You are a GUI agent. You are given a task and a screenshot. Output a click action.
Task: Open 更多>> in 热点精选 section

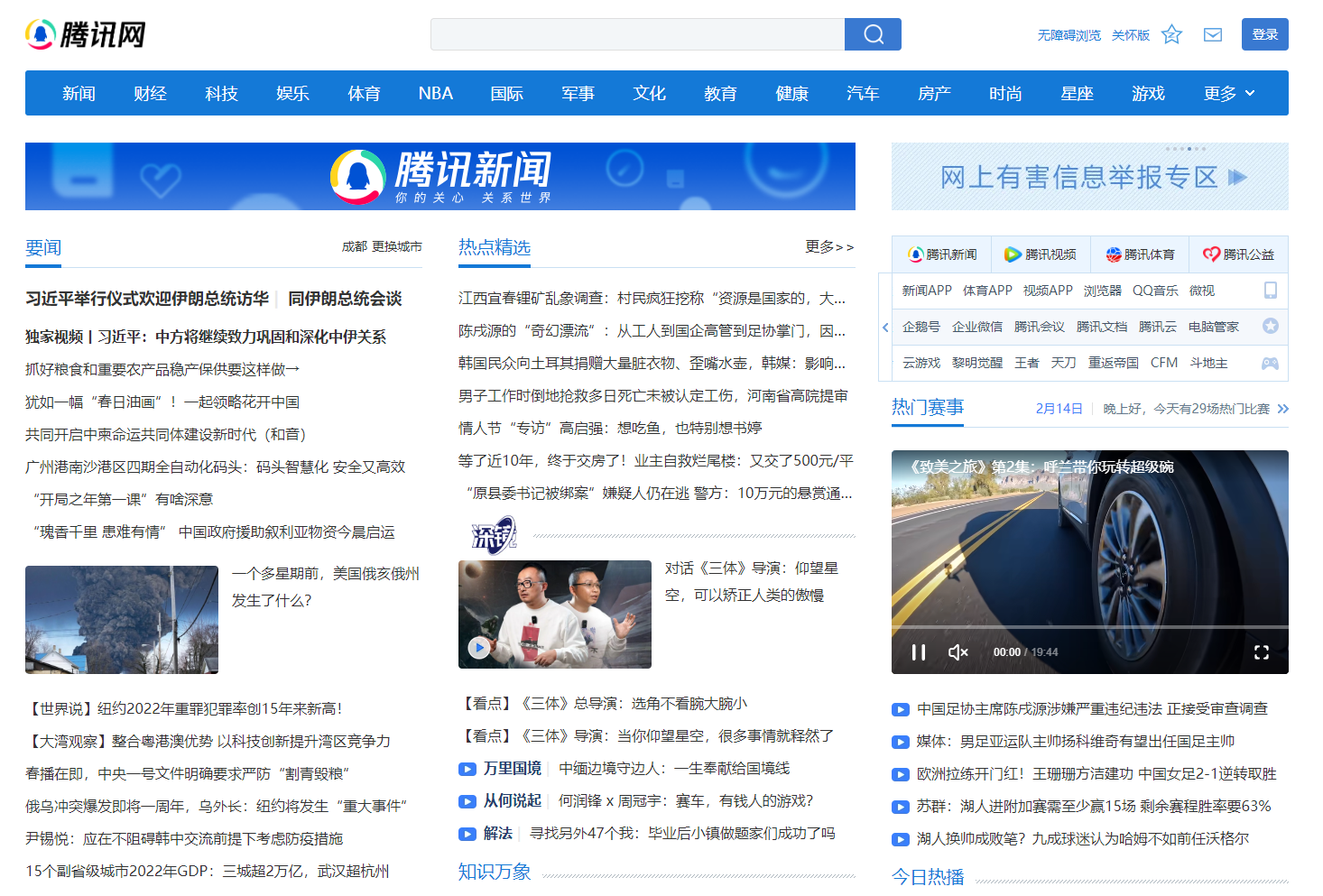click(x=829, y=246)
